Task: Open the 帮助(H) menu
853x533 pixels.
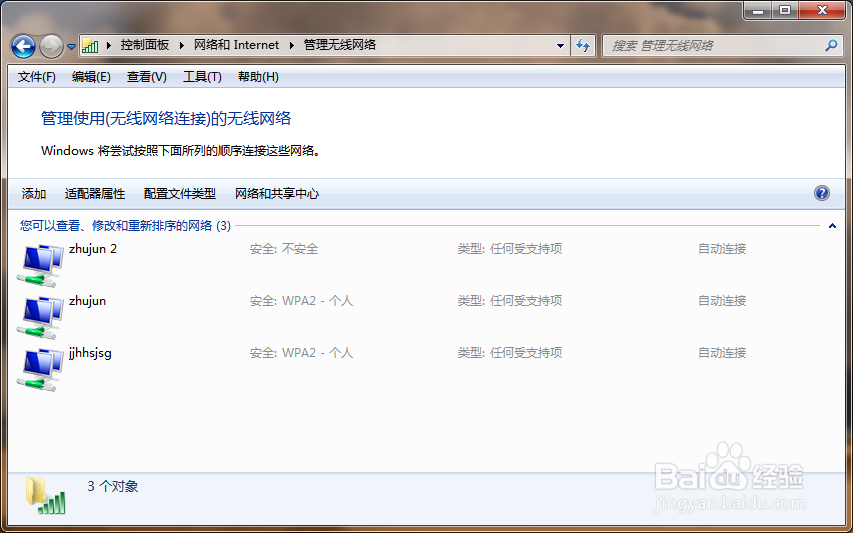Action: click(x=258, y=77)
